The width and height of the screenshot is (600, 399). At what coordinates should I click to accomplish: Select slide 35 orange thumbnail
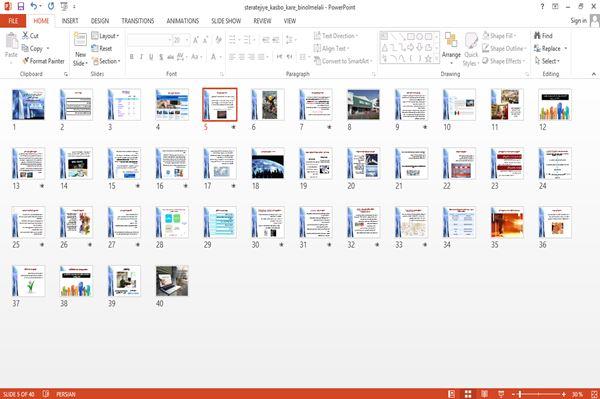click(x=507, y=222)
